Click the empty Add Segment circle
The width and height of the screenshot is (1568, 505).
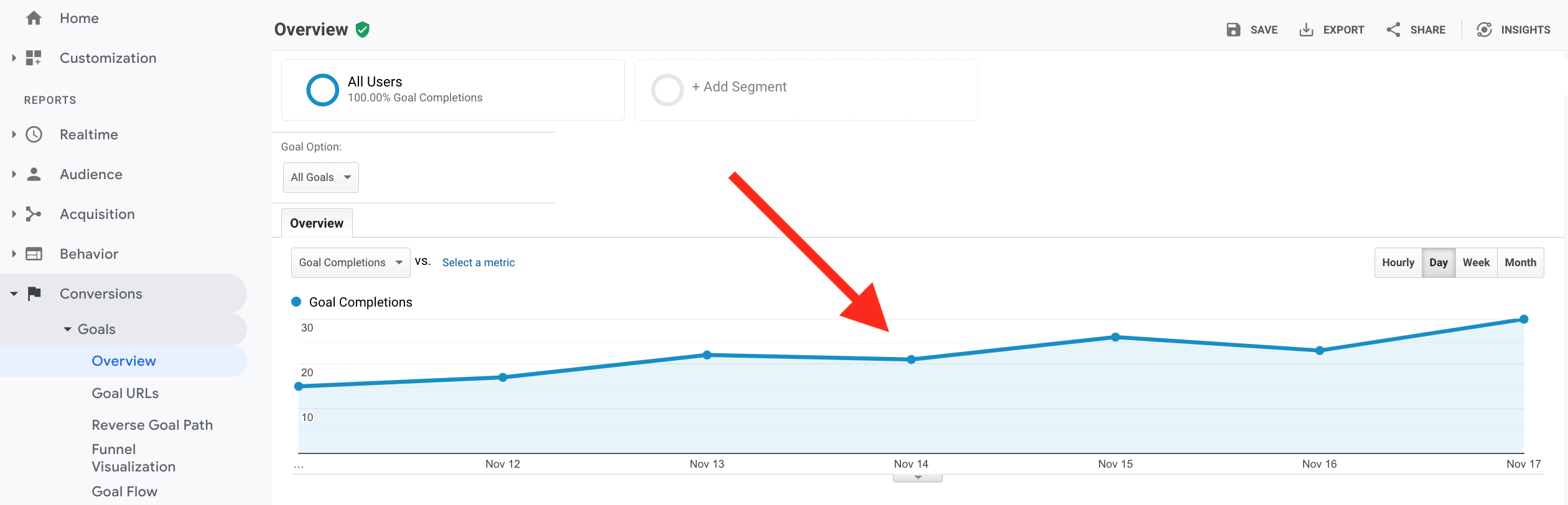coord(667,90)
